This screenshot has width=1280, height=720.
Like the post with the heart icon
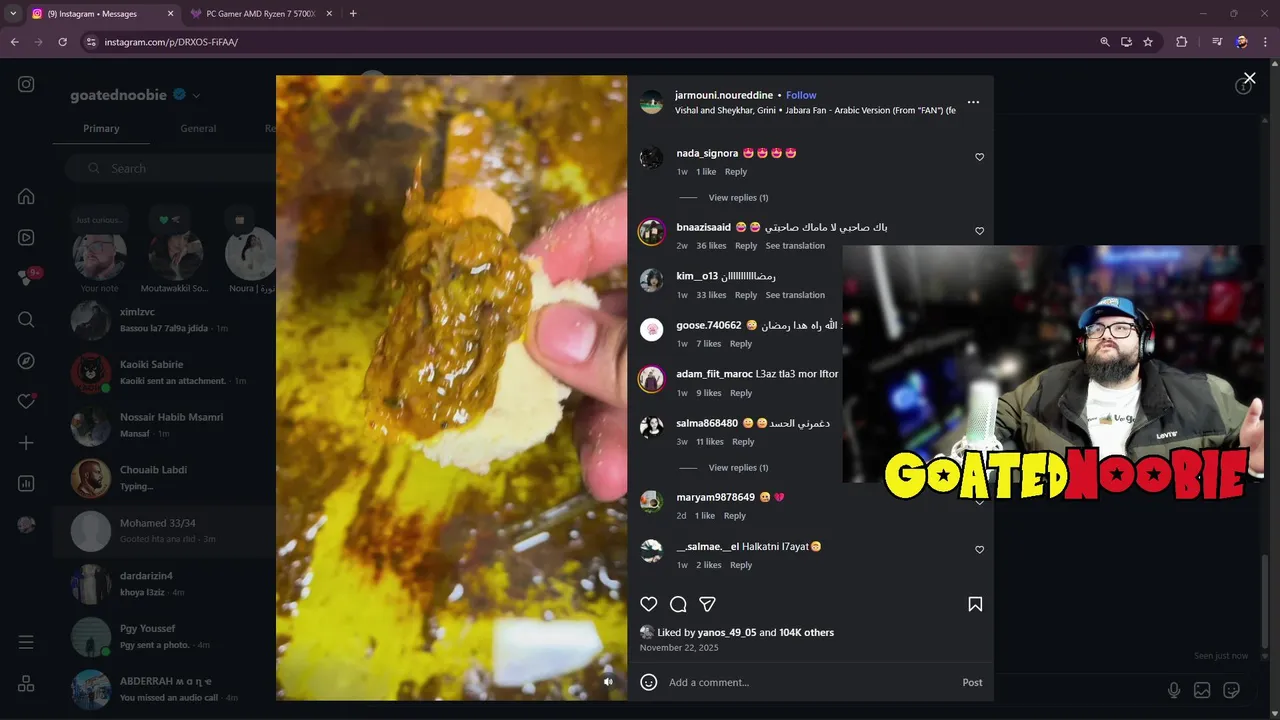[x=649, y=604]
